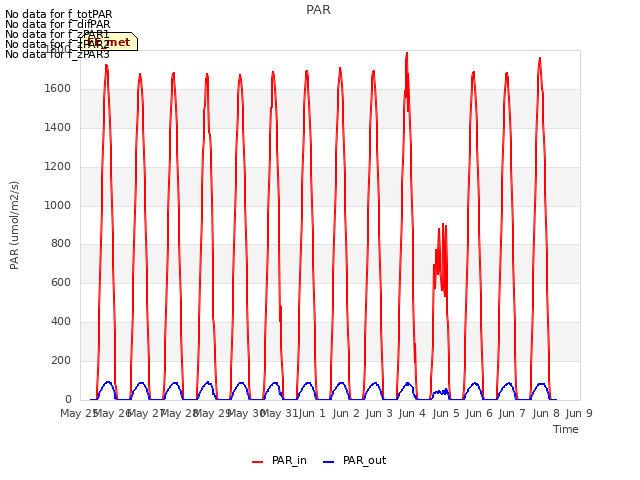Click the Jun 7 x-axis tick label
The width and height of the screenshot is (640, 480).
[512, 413]
